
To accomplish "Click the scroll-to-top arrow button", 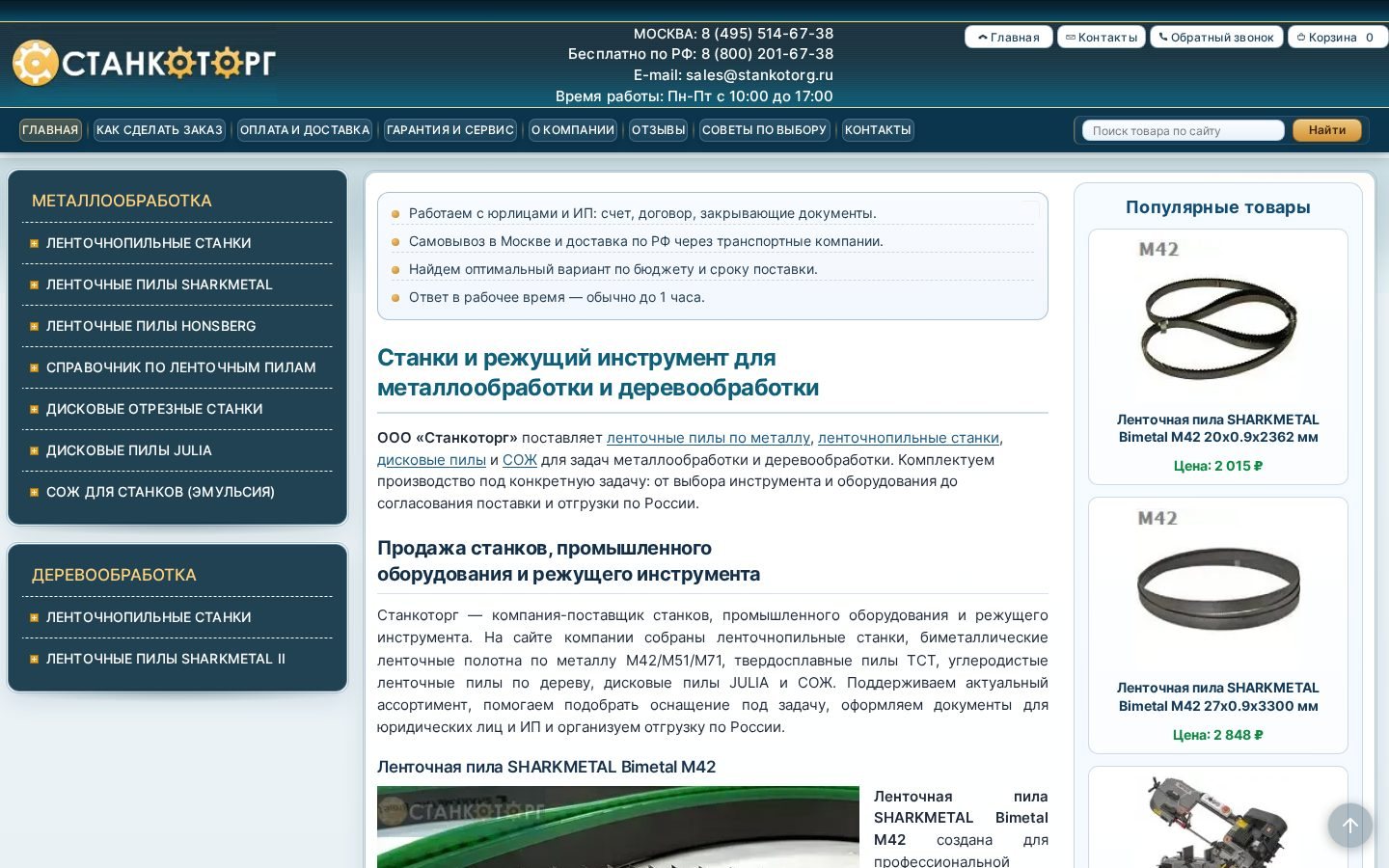I will [1349, 826].
